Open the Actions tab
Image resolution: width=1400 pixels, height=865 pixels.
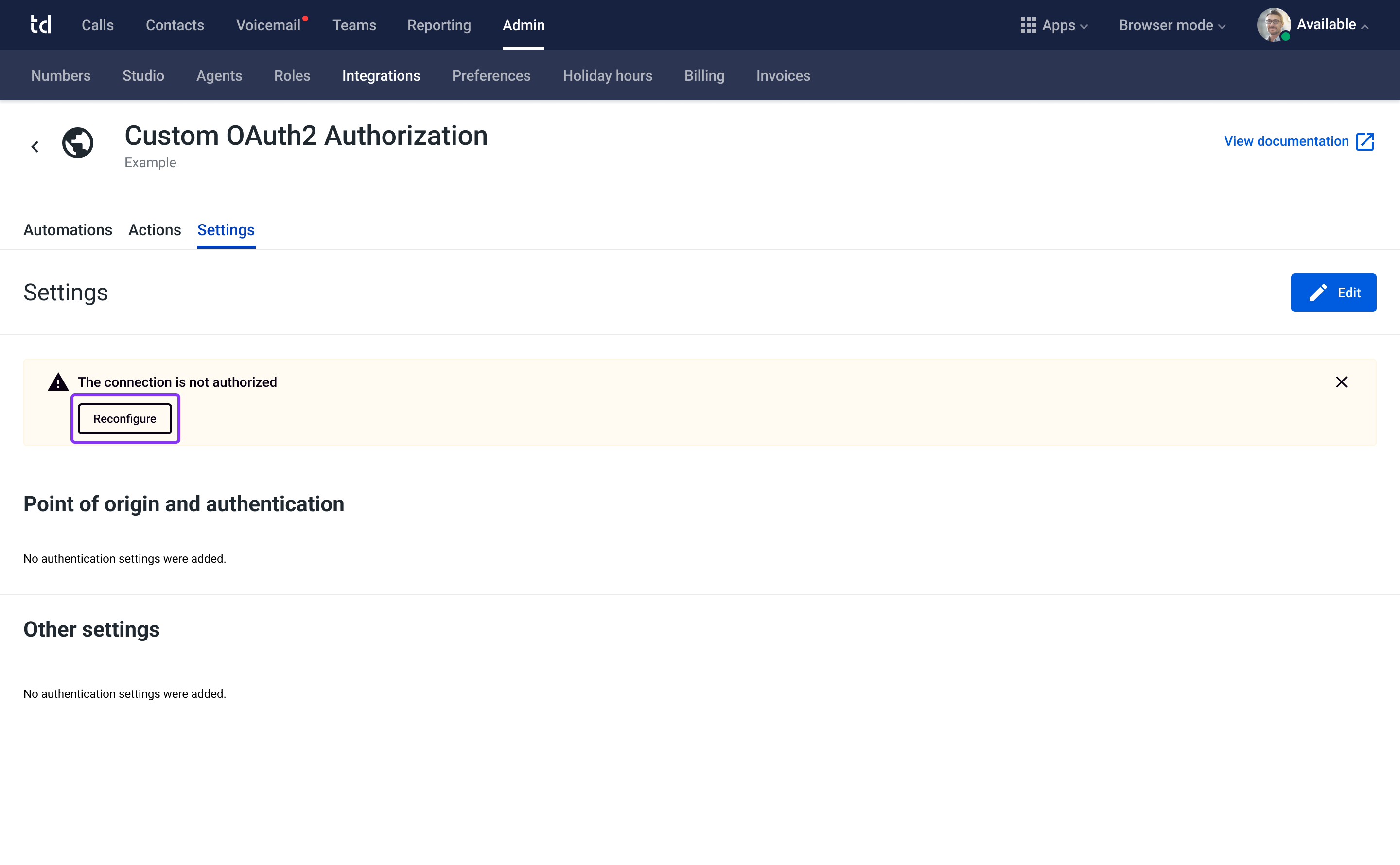(x=155, y=230)
